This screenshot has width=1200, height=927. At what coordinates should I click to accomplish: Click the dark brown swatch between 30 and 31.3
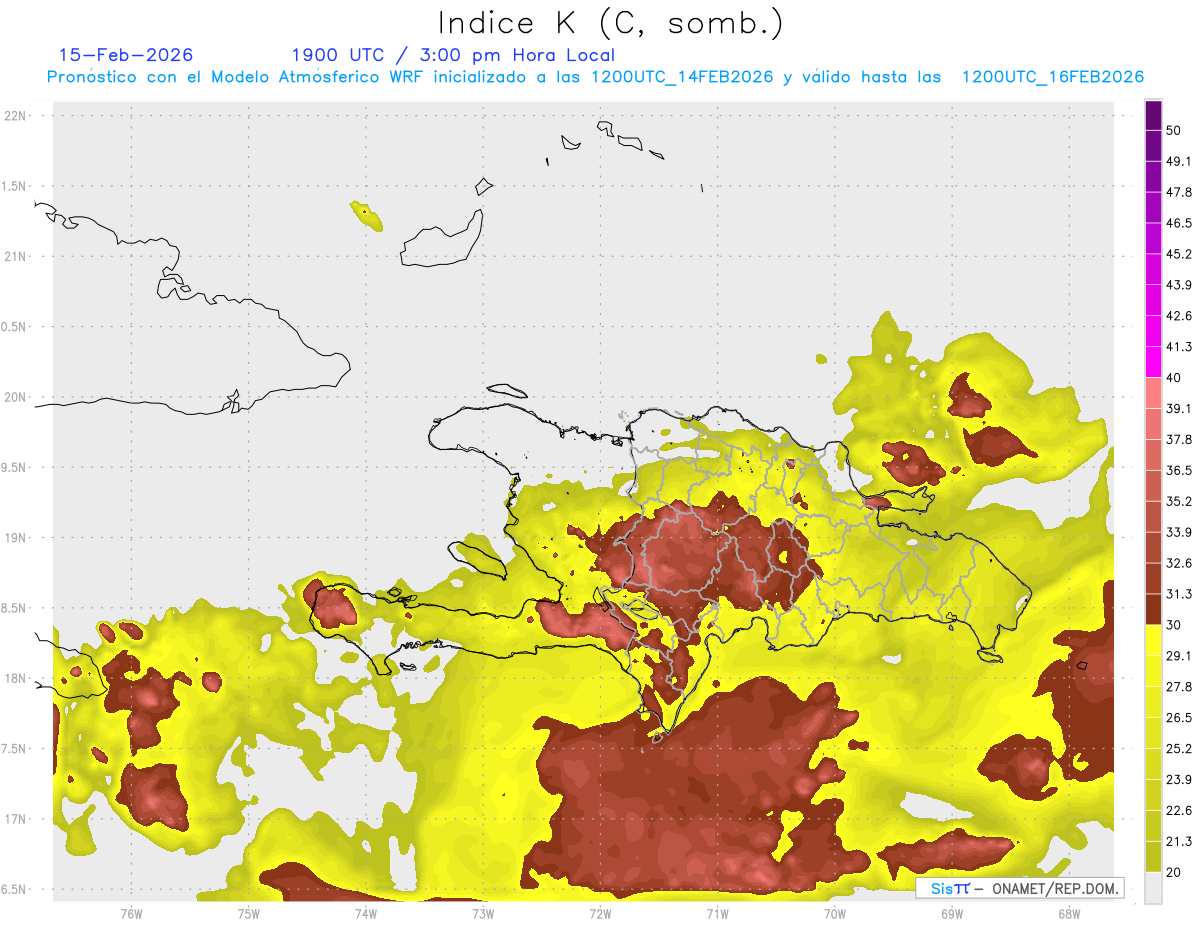(1153, 609)
